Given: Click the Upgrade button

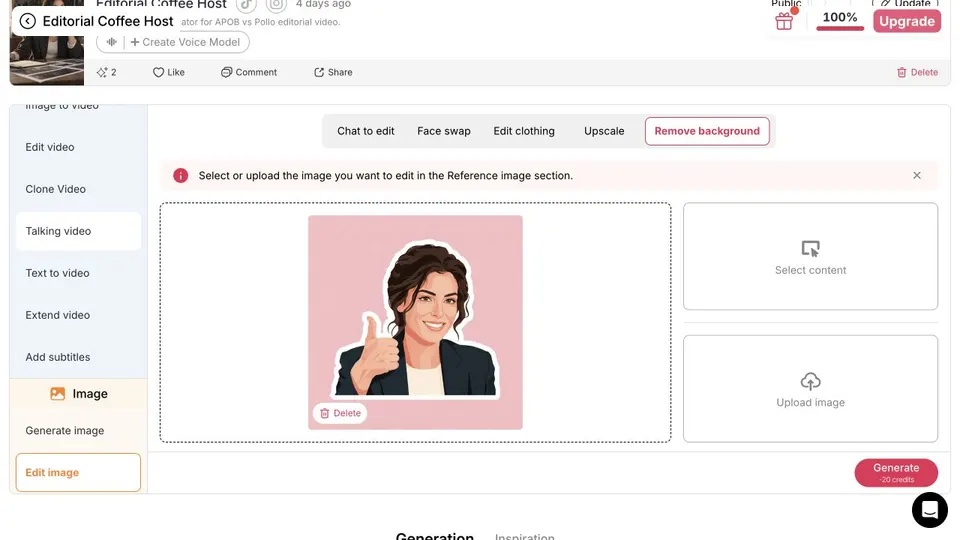Looking at the screenshot, I should pos(907,21).
